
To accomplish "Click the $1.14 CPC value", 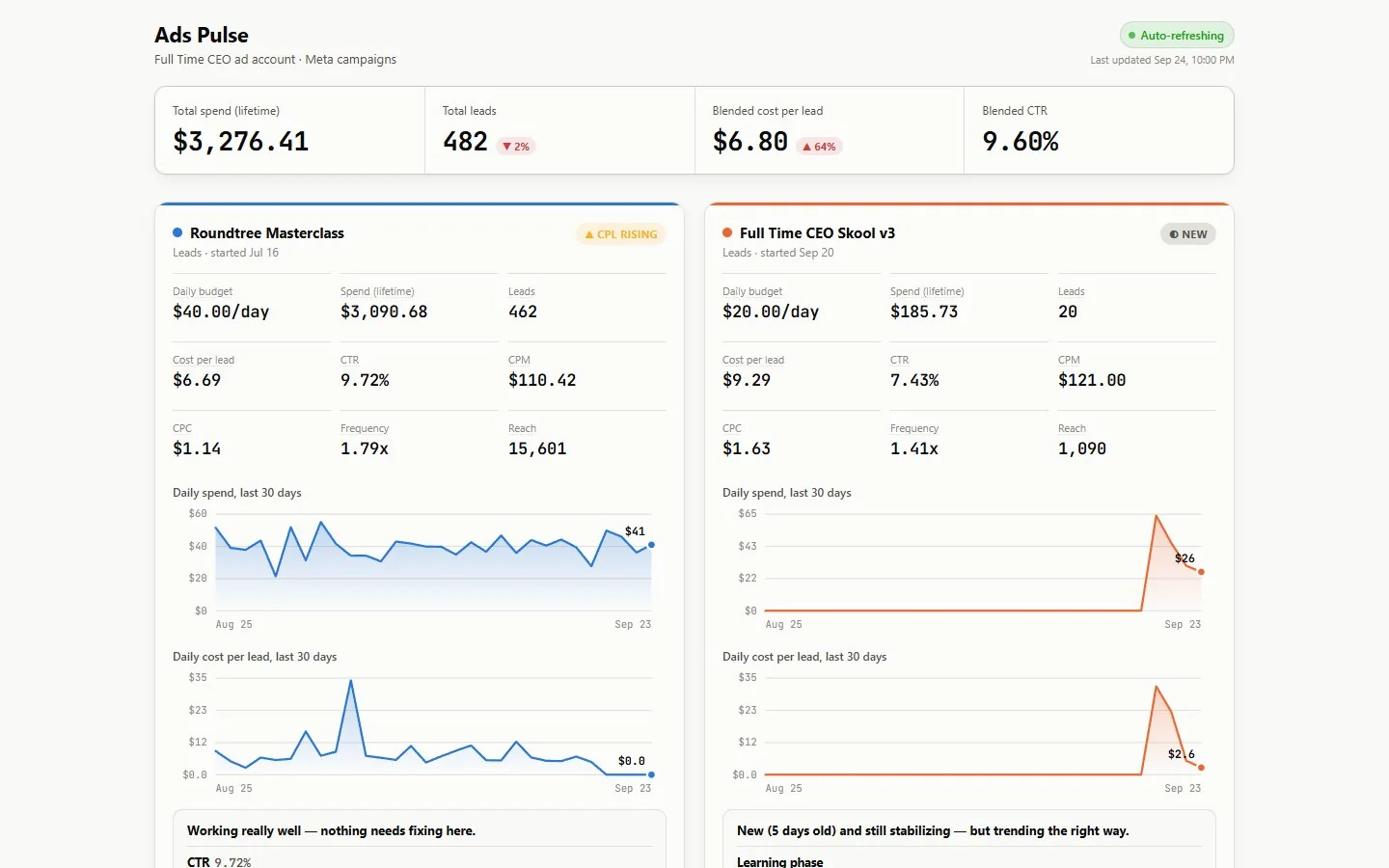I will [x=197, y=448].
